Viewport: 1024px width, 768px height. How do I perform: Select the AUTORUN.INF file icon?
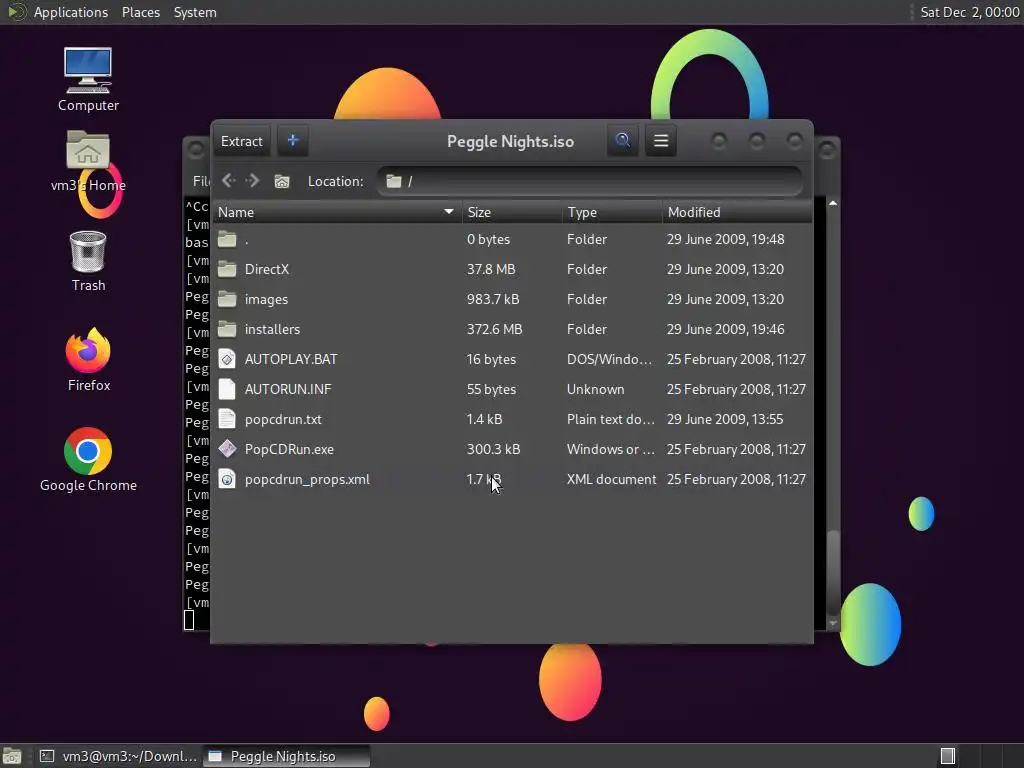(x=227, y=389)
